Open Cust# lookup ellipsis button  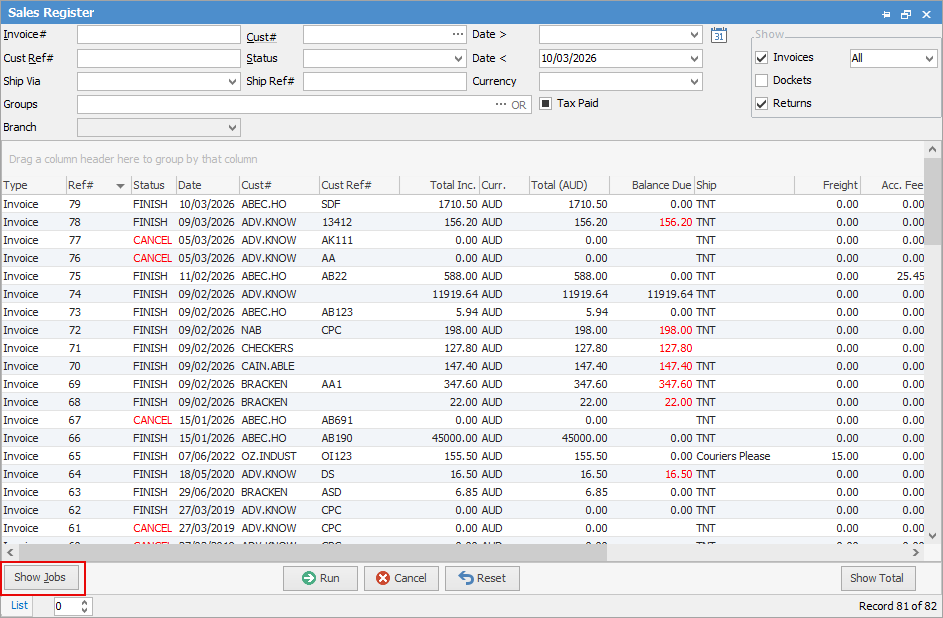(458, 34)
